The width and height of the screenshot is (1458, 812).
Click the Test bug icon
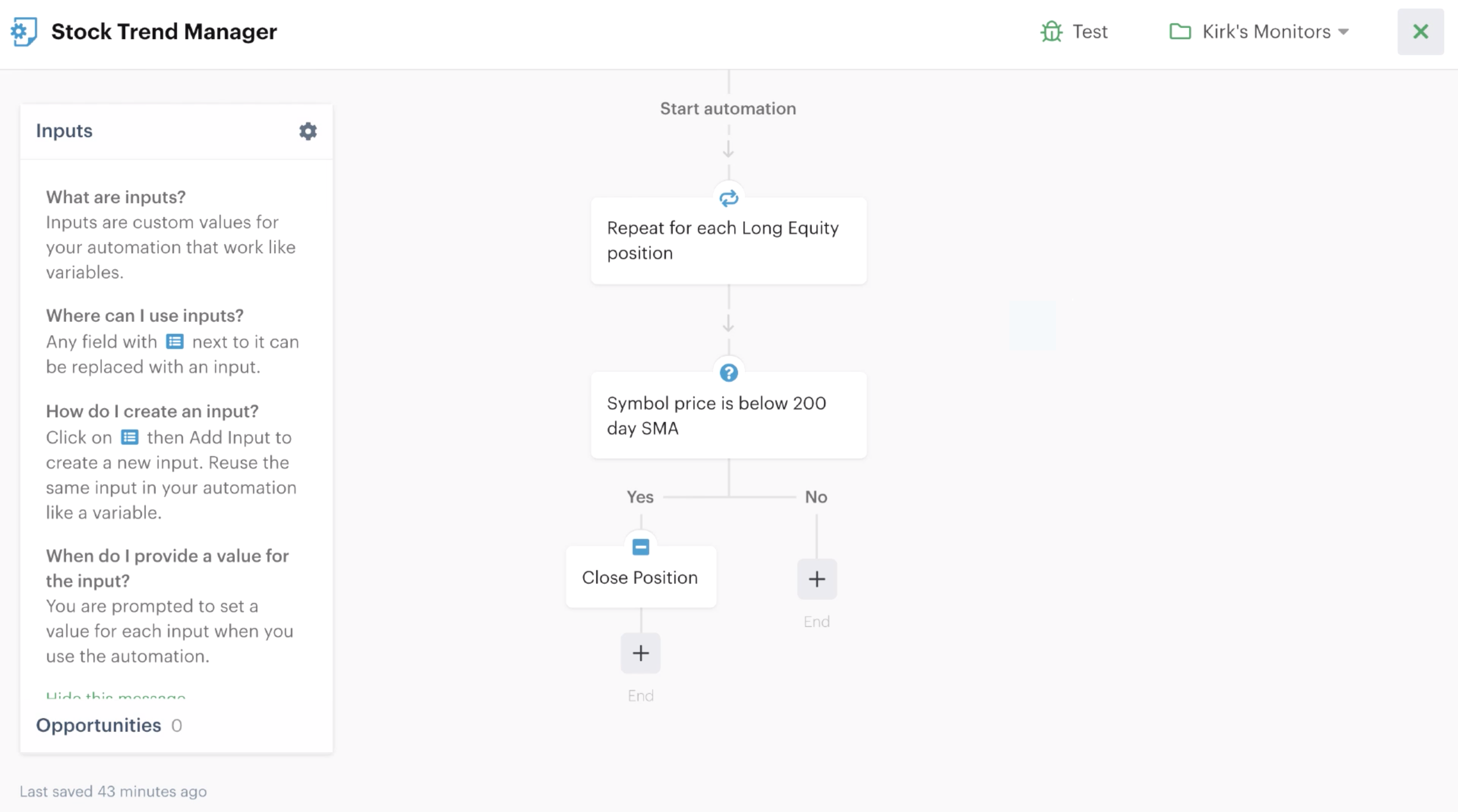[1051, 32]
